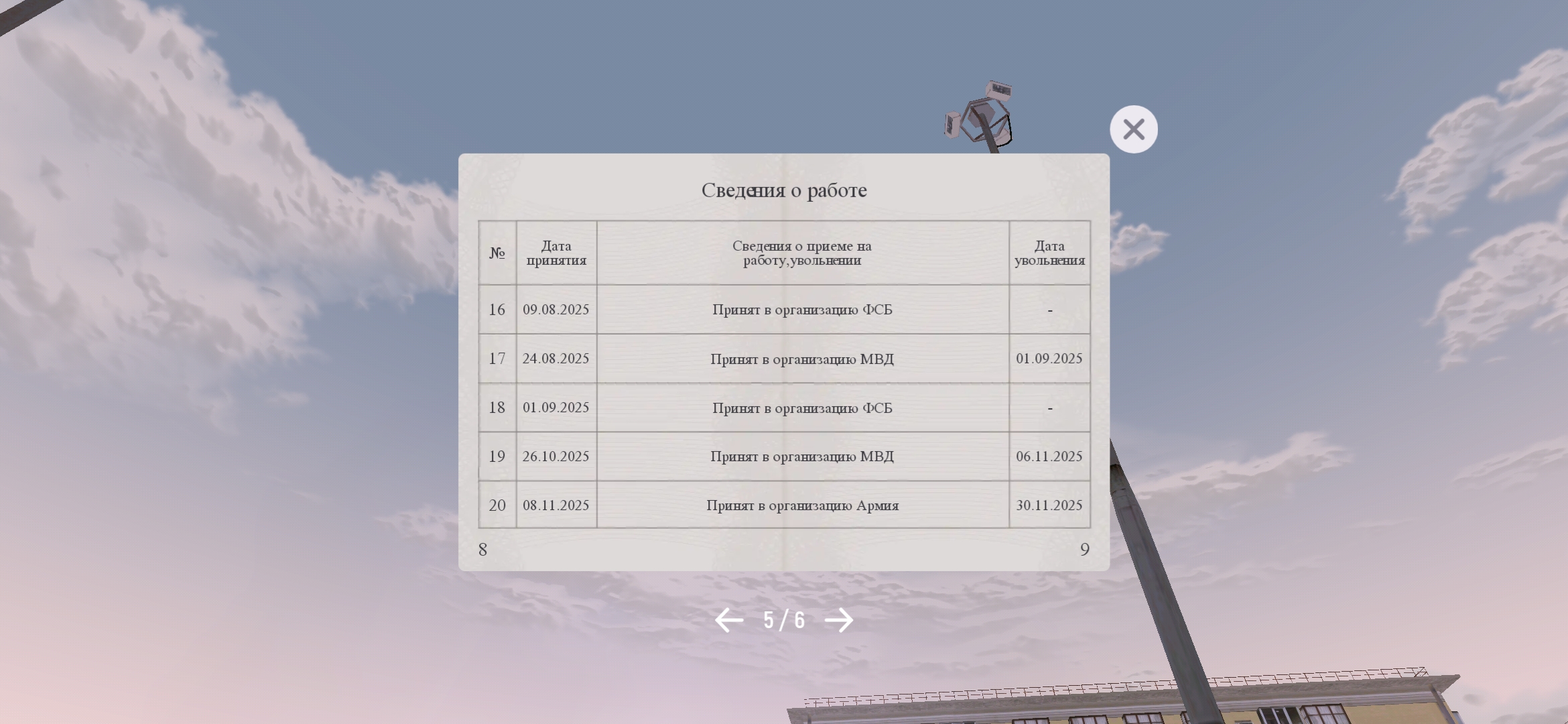Image resolution: width=1568 pixels, height=724 pixels.
Task: Select row 18 ФСБ entry text
Action: point(802,408)
